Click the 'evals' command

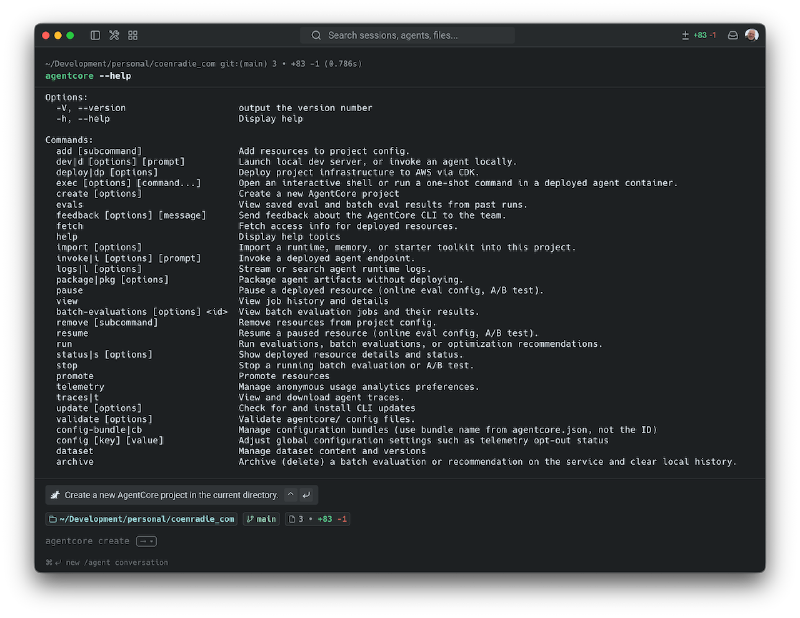coord(69,205)
